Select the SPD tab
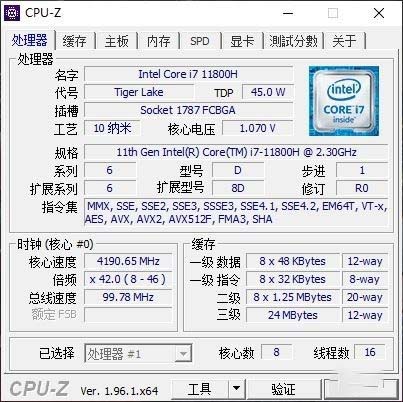 [x=200, y=41]
